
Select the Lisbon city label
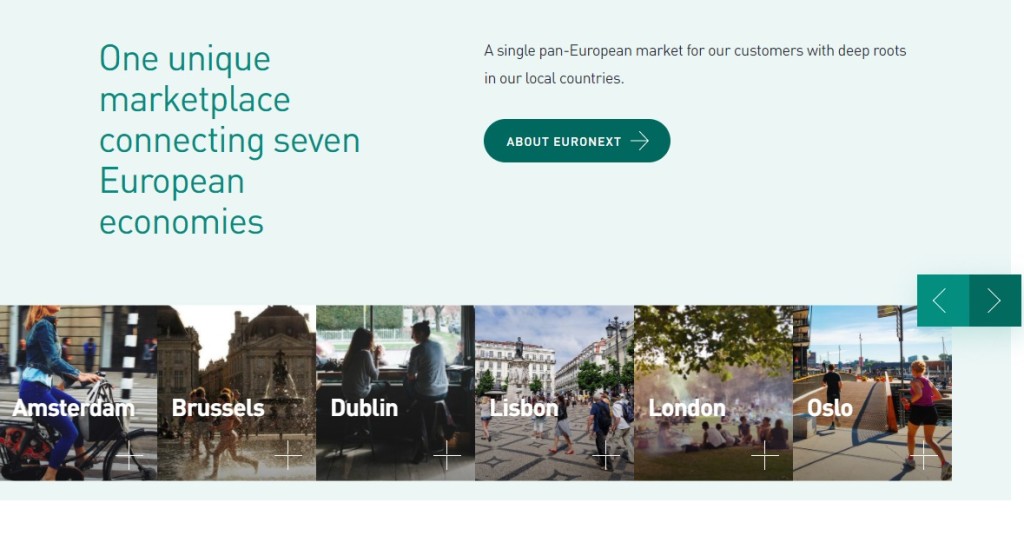point(524,408)
